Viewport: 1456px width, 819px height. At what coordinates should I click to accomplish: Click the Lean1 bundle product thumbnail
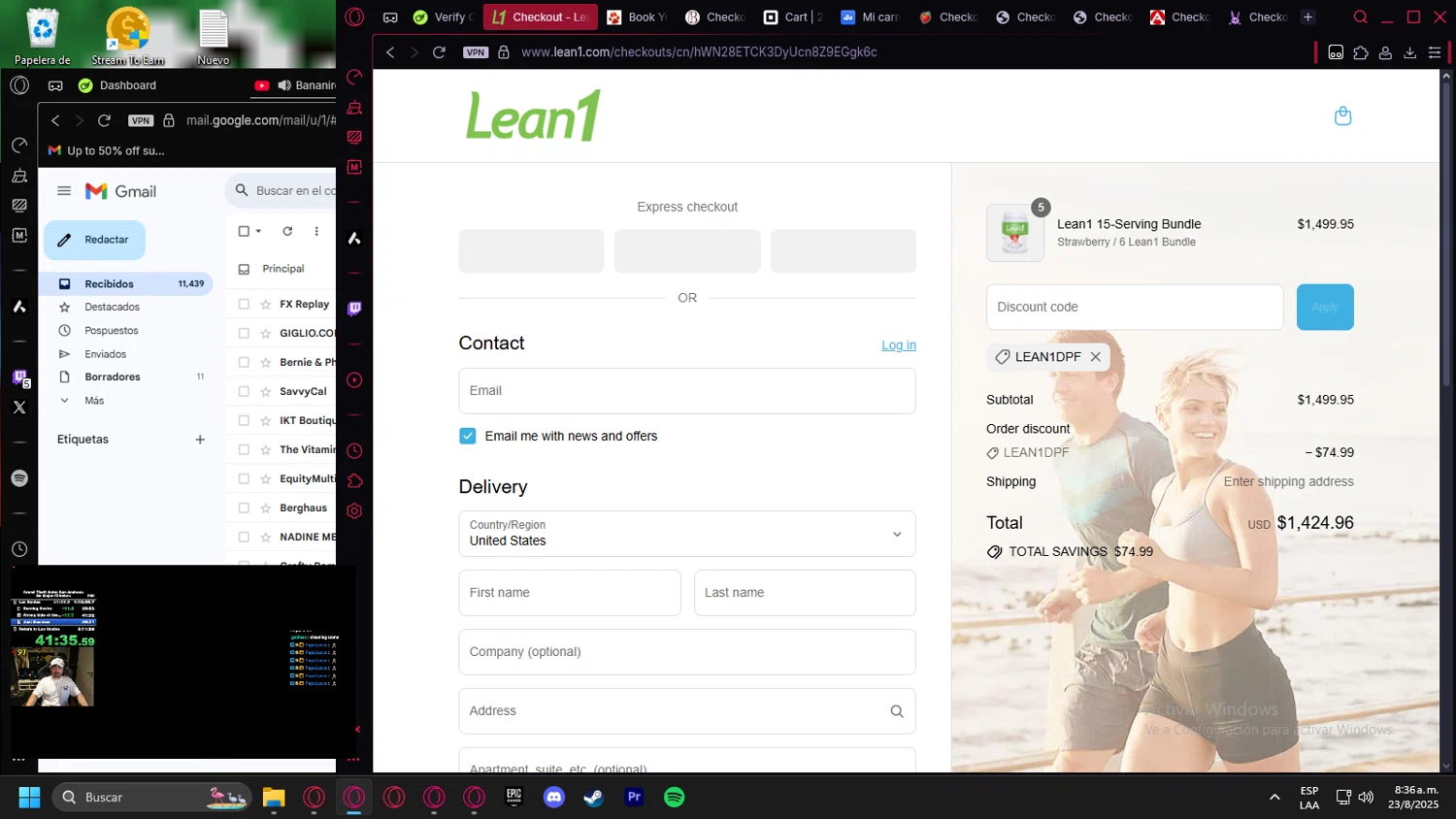[x=1015, y=233]
